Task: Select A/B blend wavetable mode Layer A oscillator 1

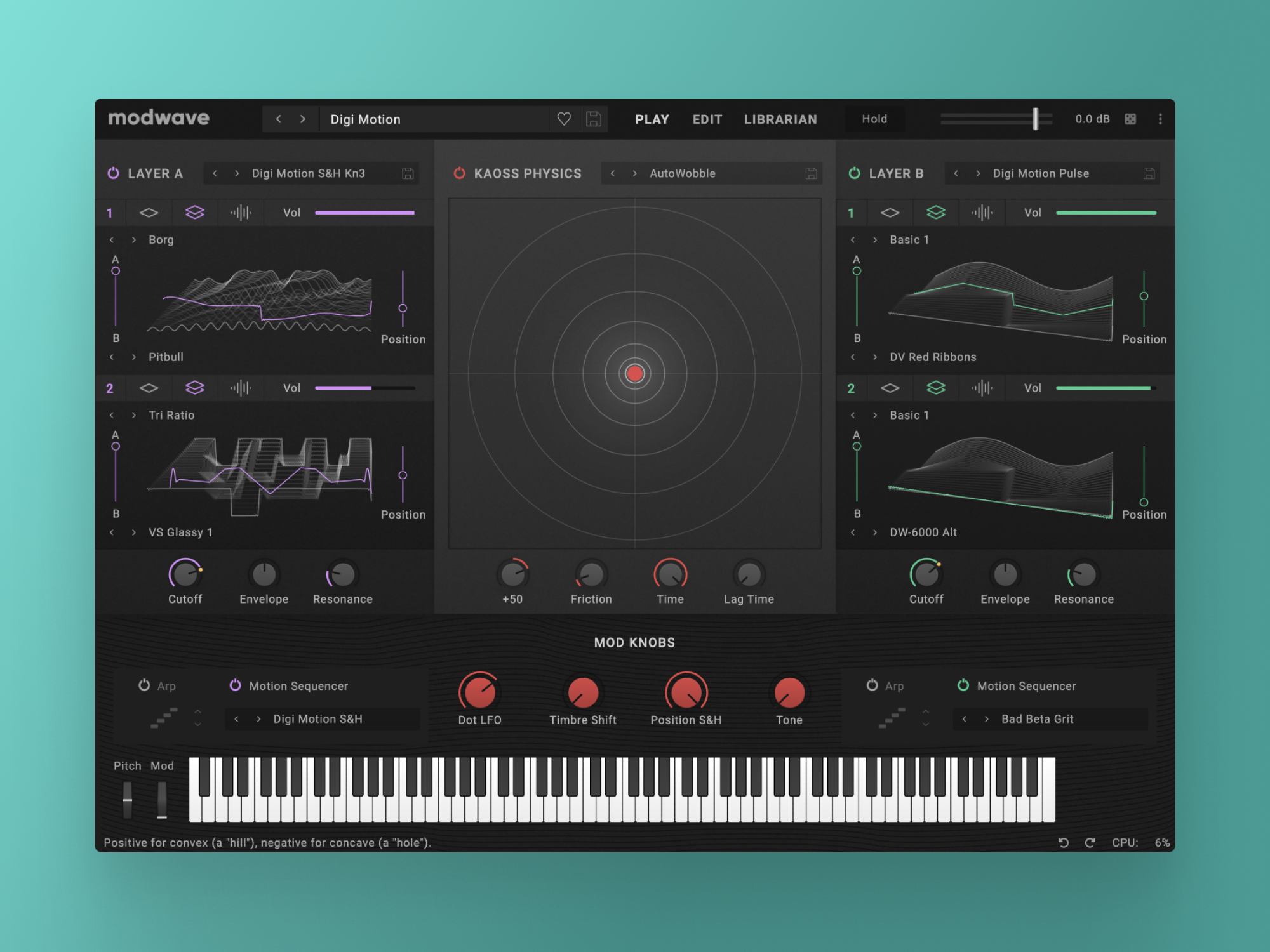Action: [x=195, y=213]
